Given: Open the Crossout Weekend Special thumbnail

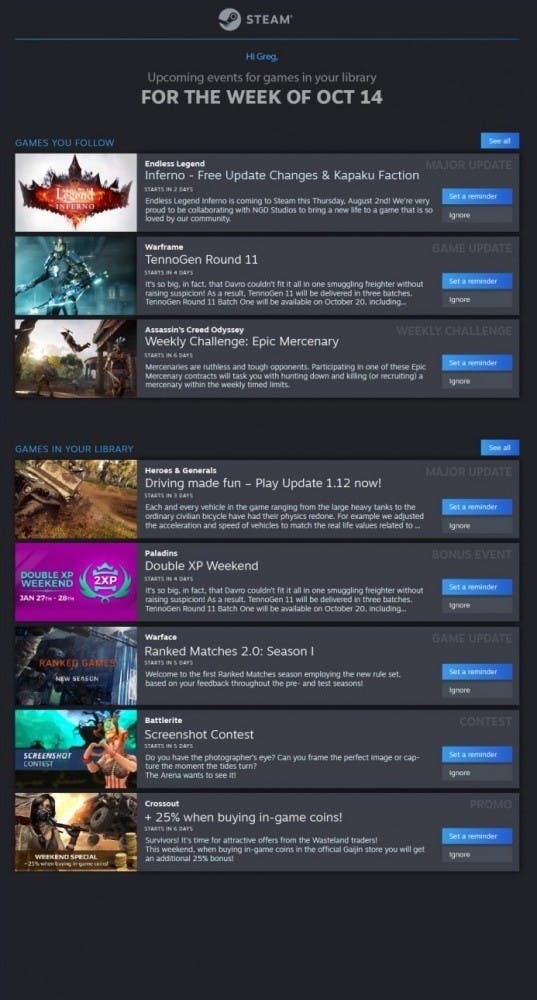Looking at the screenshot, I should tap(76, 832).
